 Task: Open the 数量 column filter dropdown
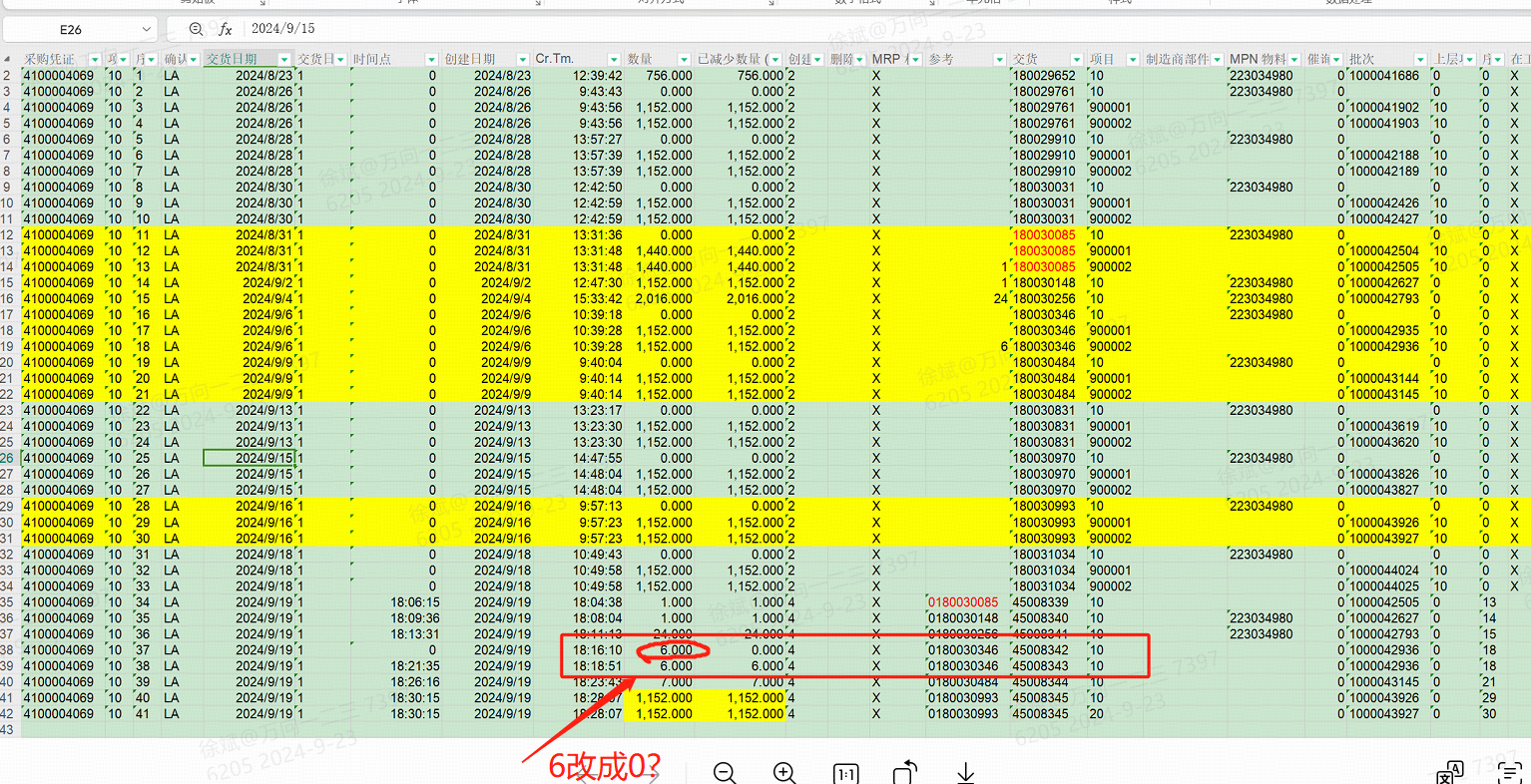point(685,60)
